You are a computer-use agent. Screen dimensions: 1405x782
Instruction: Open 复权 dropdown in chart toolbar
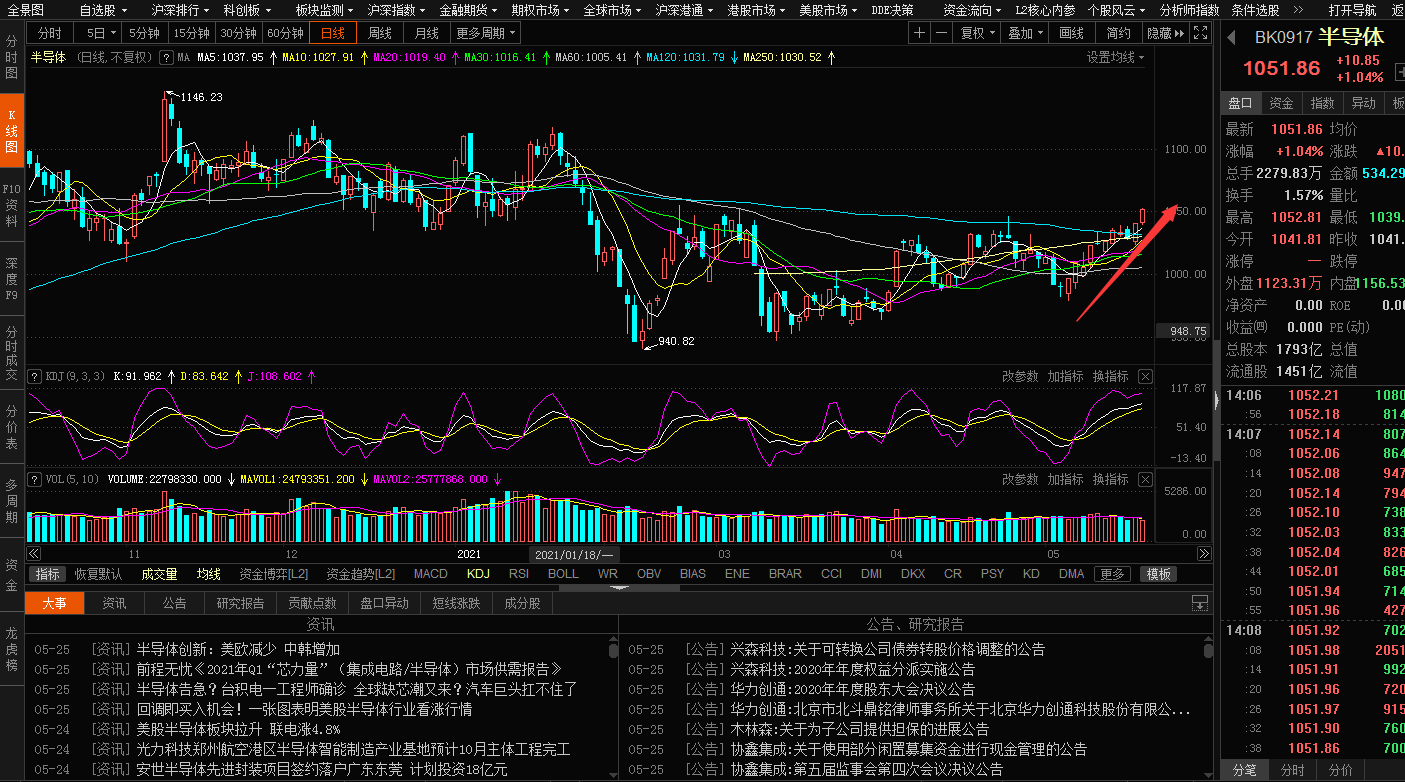point(977,33)
